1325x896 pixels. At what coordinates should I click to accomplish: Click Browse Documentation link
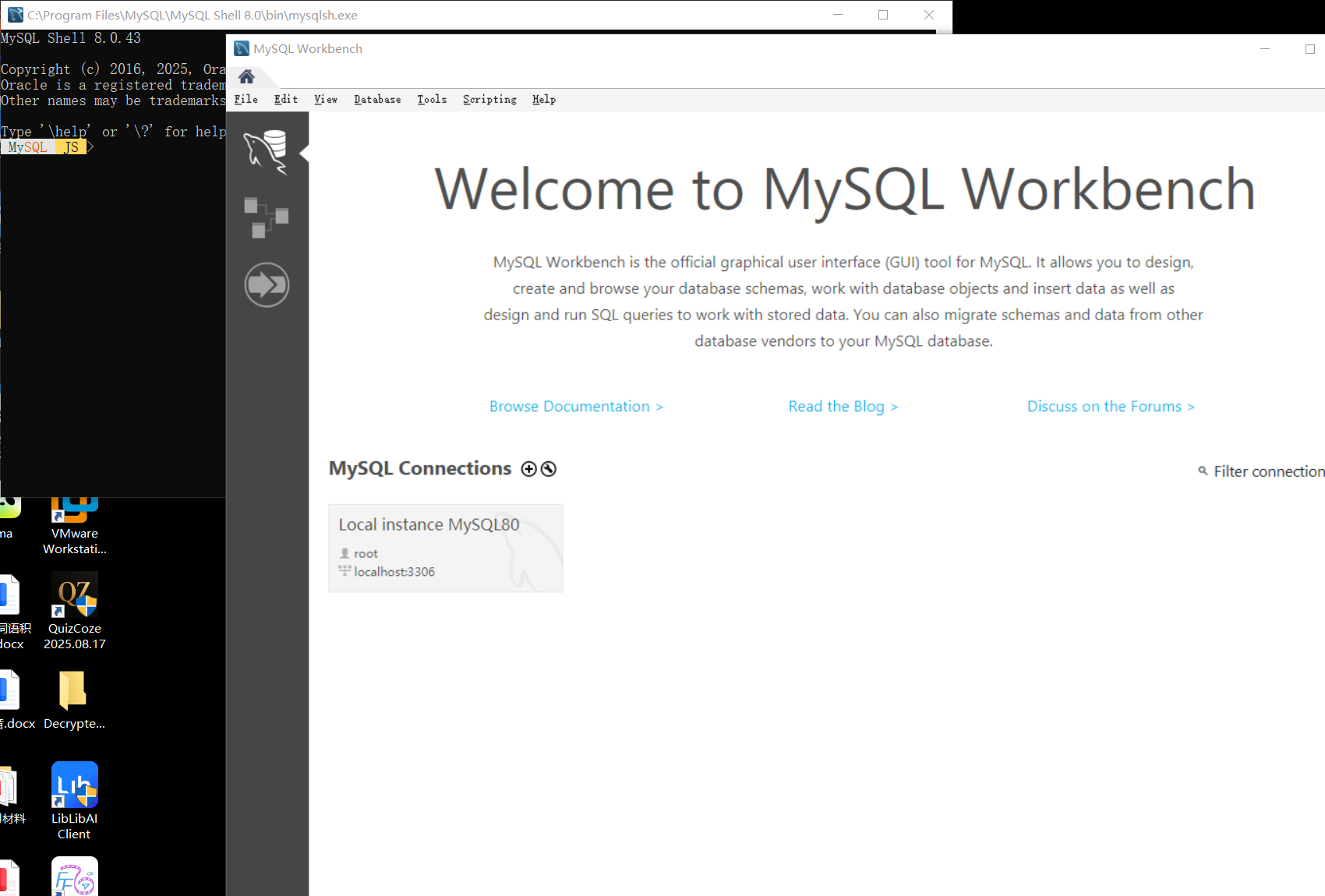click(576, 407)
